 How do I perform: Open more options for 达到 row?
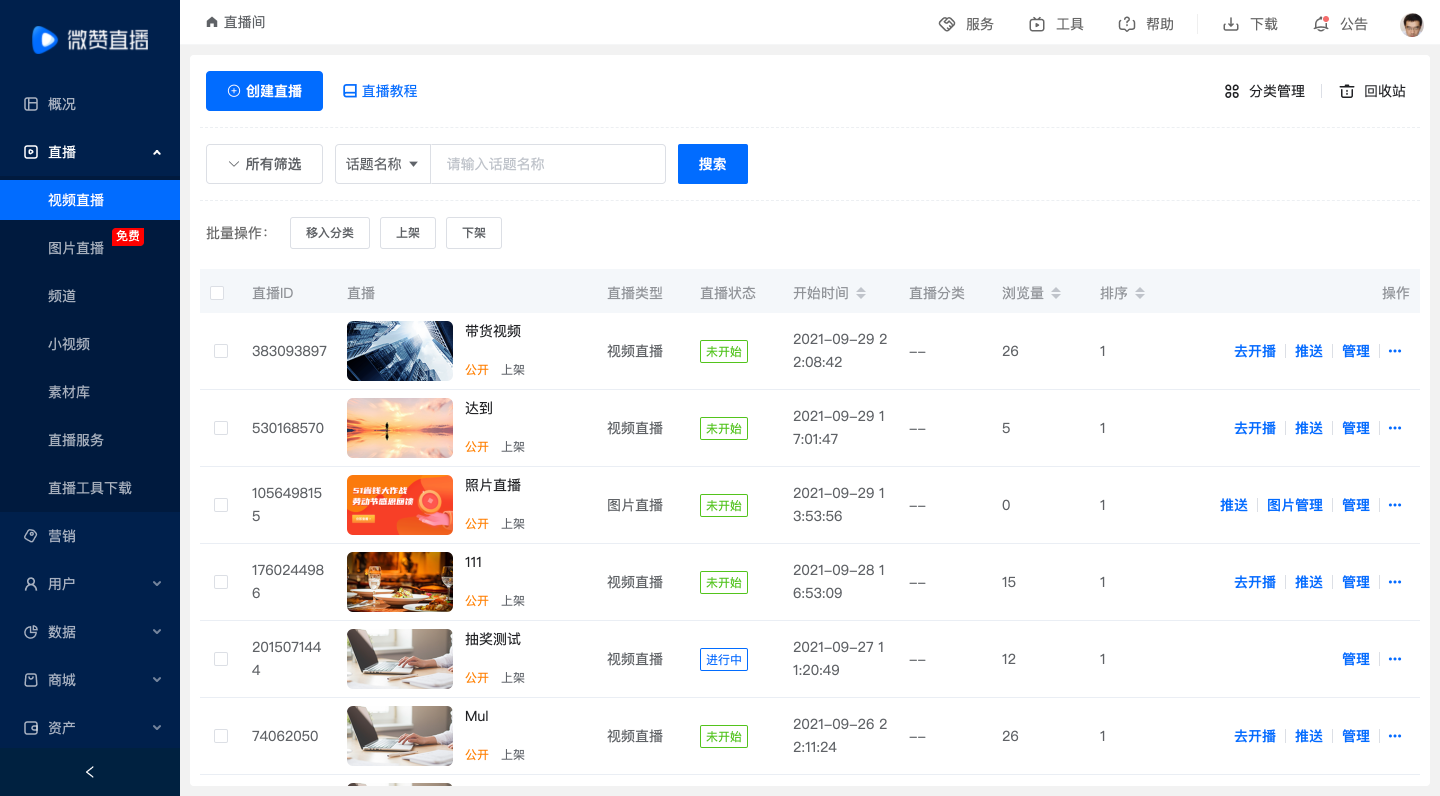point(1395,428)
